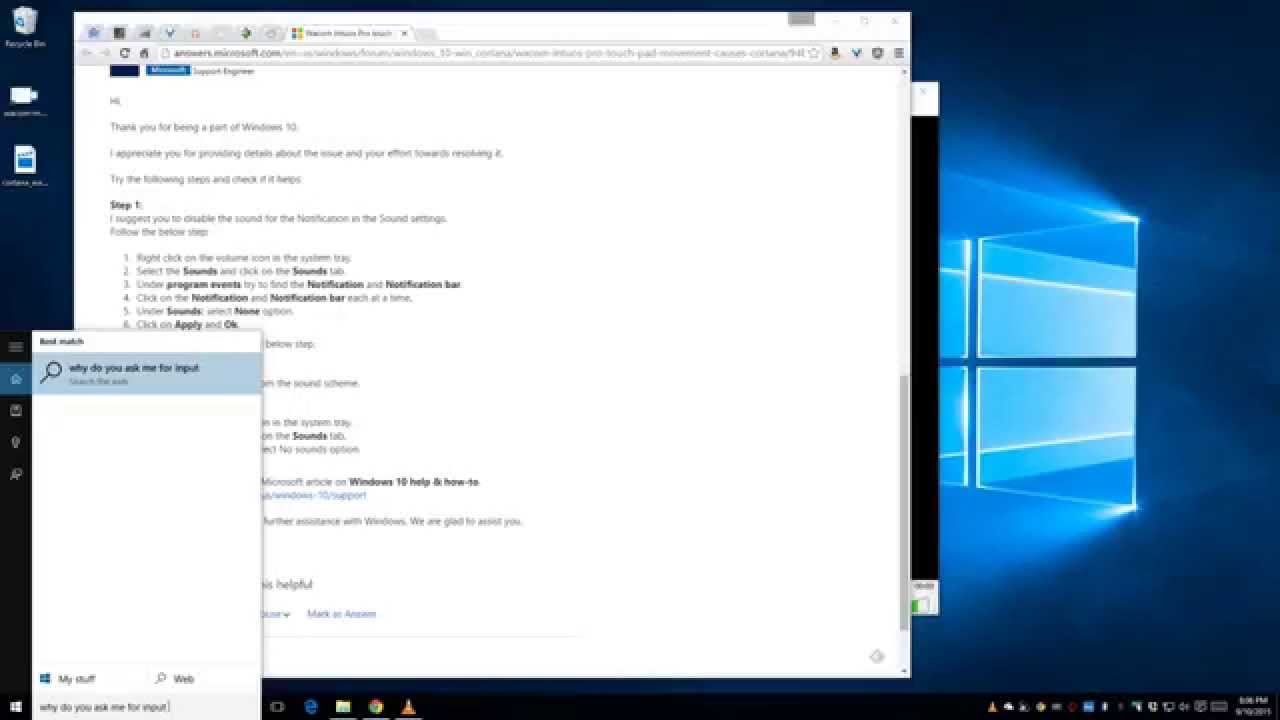This screenshot has width=1280, height=720.
Task: Open Cortana Notebook icon in sidebar
Action: tap(16, 410)
